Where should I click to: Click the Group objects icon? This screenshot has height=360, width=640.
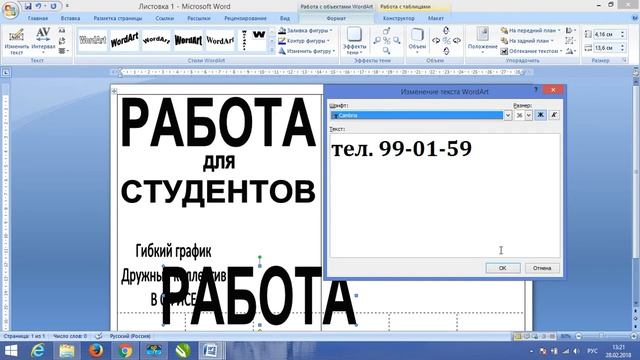[x=571, y=41]
